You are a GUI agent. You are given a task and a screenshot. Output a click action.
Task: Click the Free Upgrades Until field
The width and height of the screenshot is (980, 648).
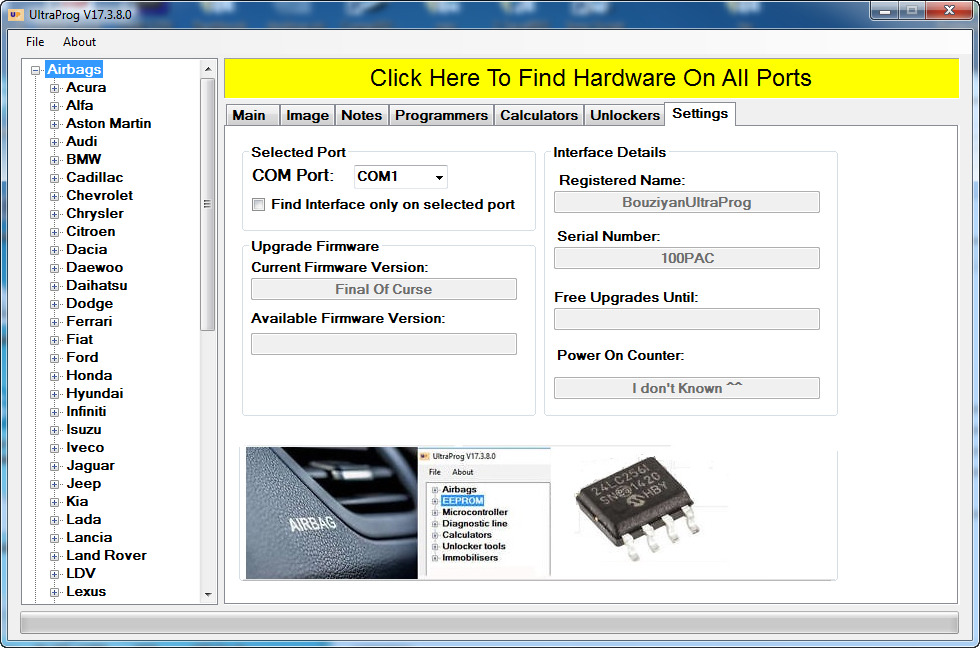[x=686, y=319]
